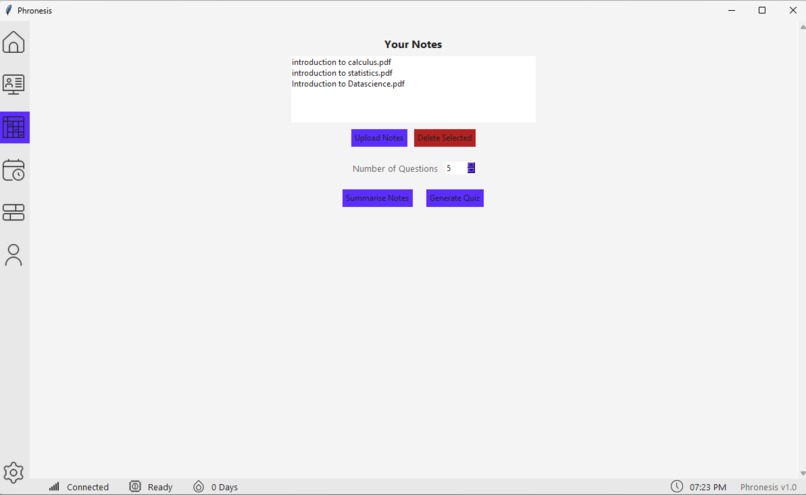806x495 pixels.
Task: Click the Your Notes heading
Action: [413, 44]
